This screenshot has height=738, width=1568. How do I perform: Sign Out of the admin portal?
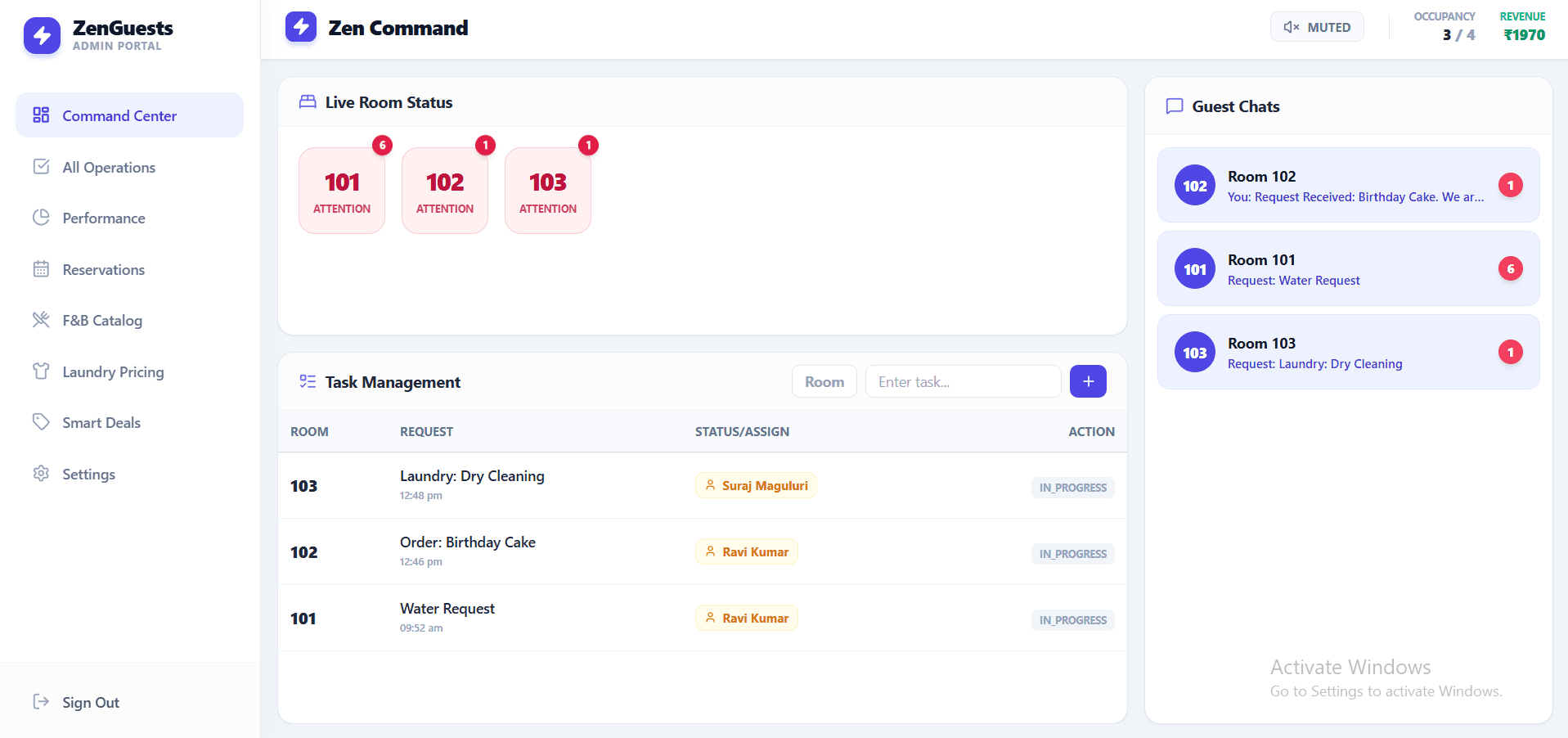point(90,702)
